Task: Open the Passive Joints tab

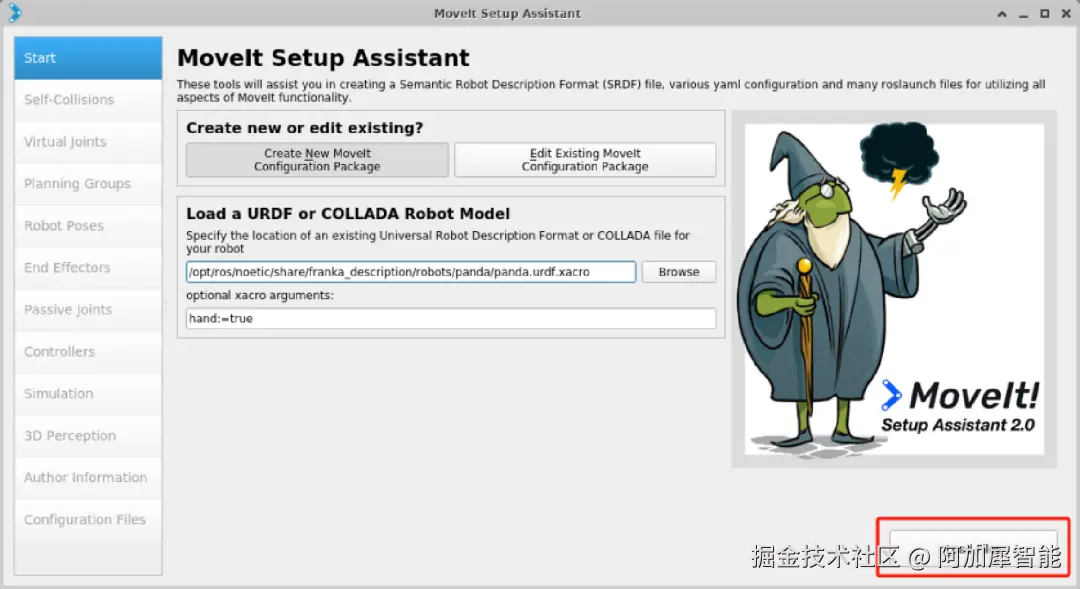Action: (x=88, y=310)
